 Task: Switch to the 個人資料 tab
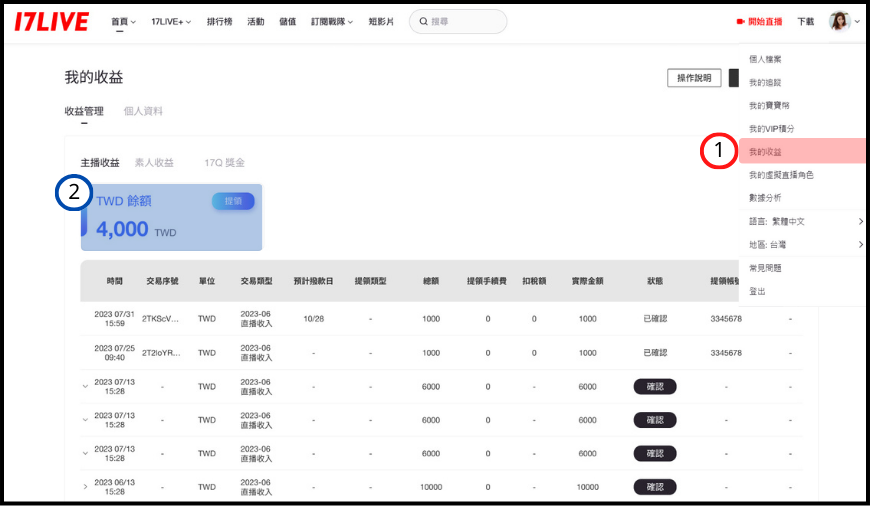(x=143, y=111)
